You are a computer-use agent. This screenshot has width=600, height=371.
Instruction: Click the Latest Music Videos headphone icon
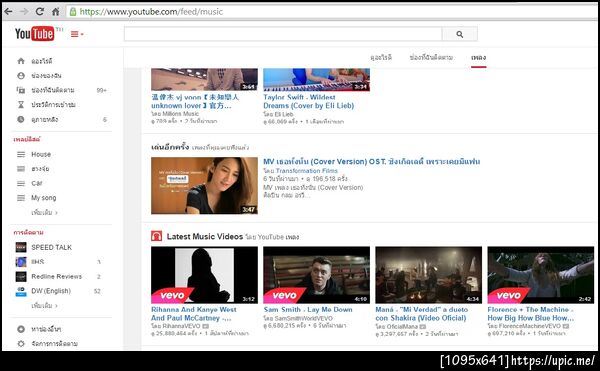157,236
